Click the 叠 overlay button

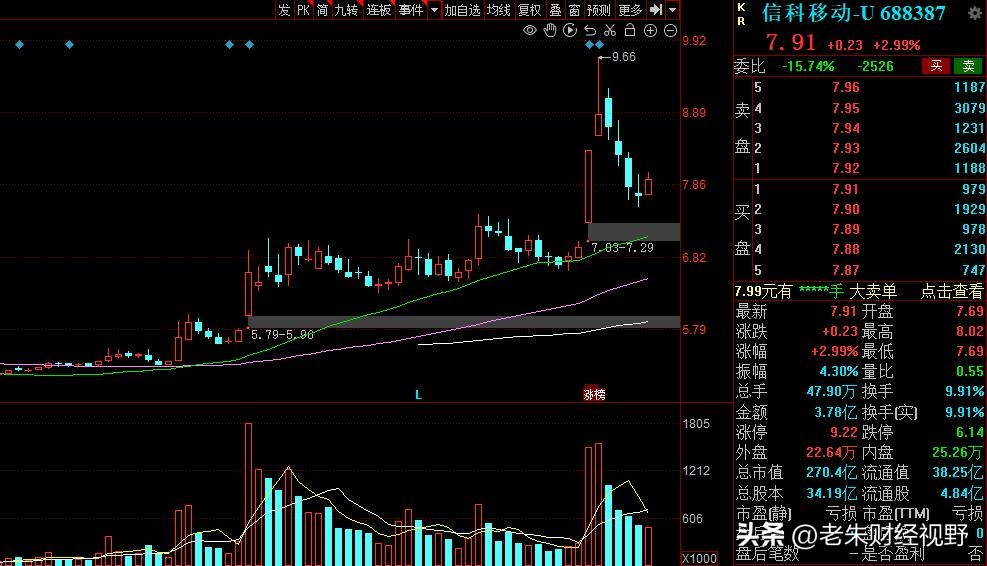coord(555,10)
